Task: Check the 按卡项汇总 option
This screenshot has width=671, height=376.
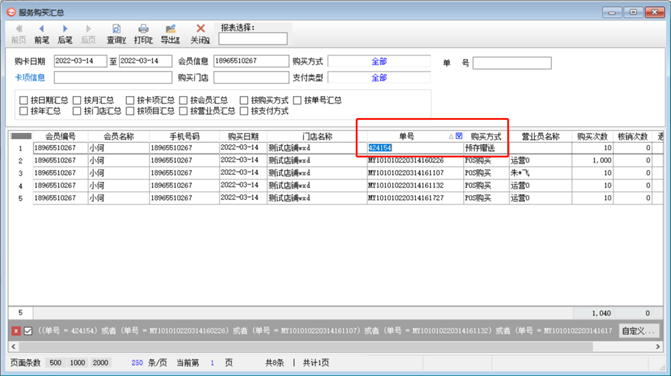Action: point(130,100)
